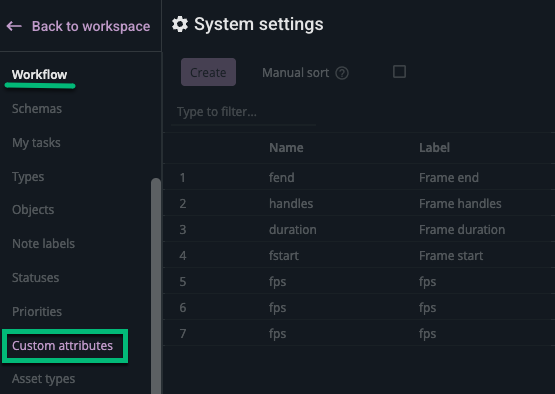Select the fend attribute name
Image resolution: width=555 pixels, height=394 pixels.
[x=281, y=177]
